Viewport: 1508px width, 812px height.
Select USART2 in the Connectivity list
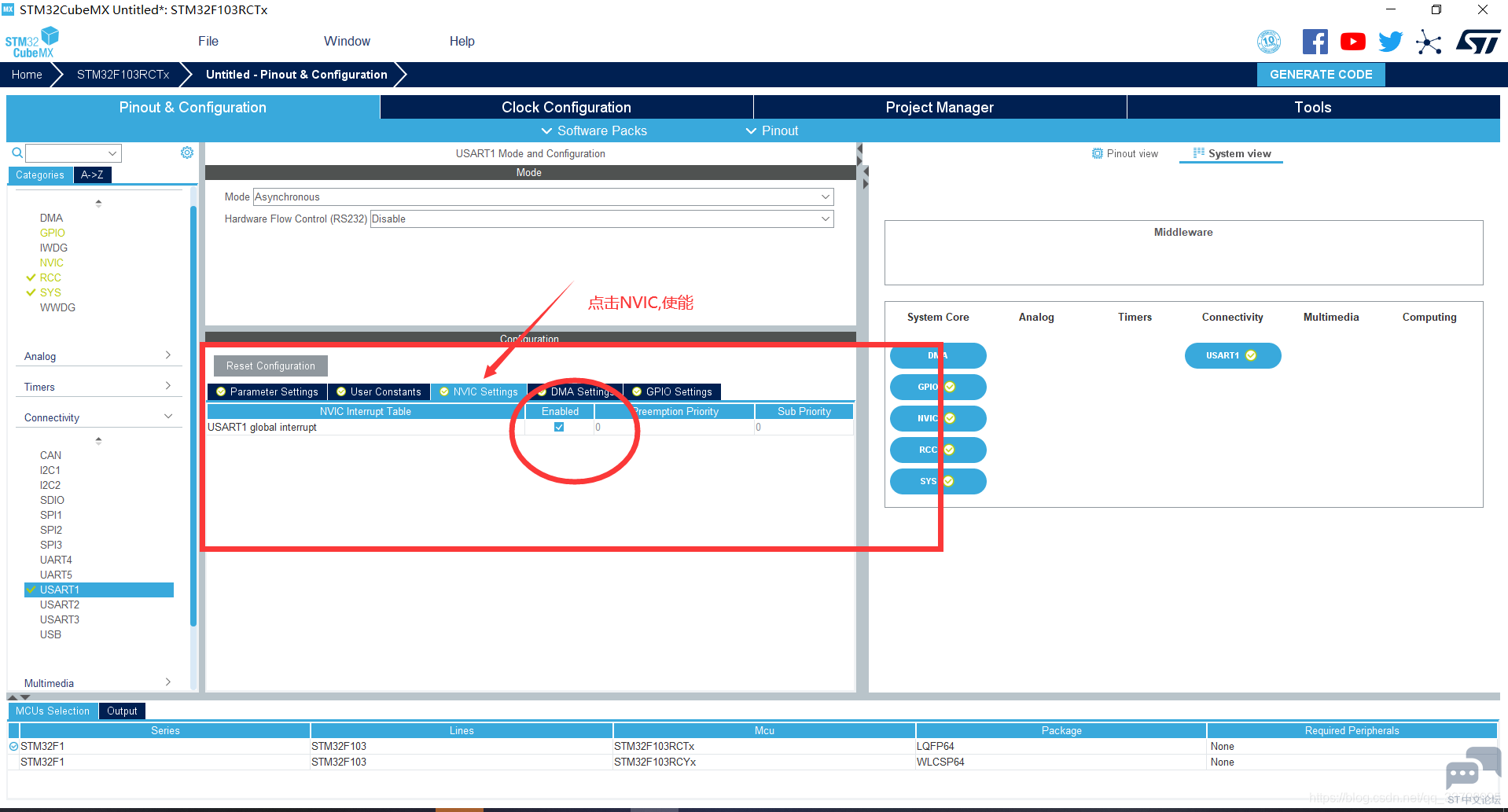point(60,604)
